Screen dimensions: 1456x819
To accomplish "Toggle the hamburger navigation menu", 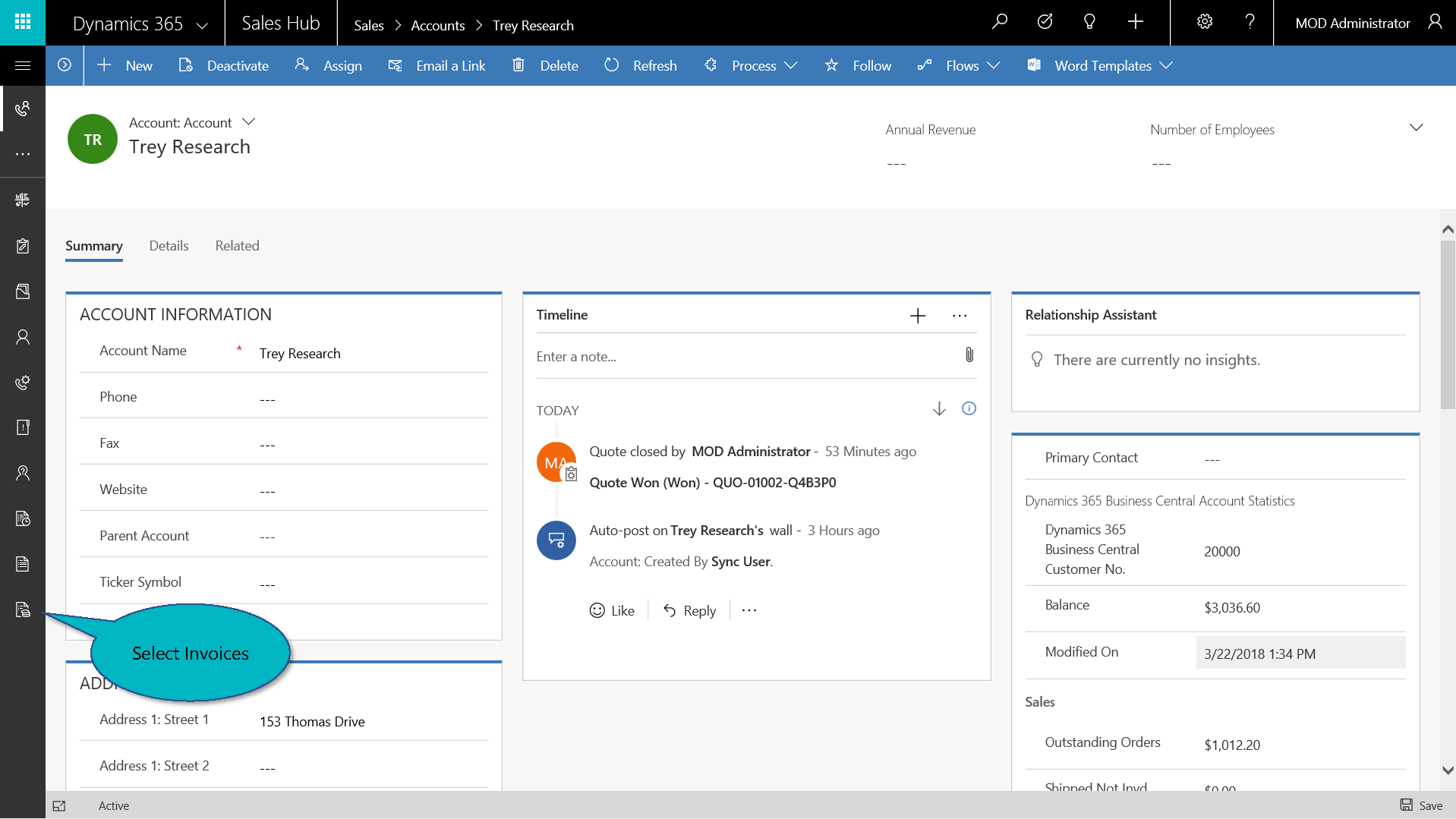I will click(23, 66).
